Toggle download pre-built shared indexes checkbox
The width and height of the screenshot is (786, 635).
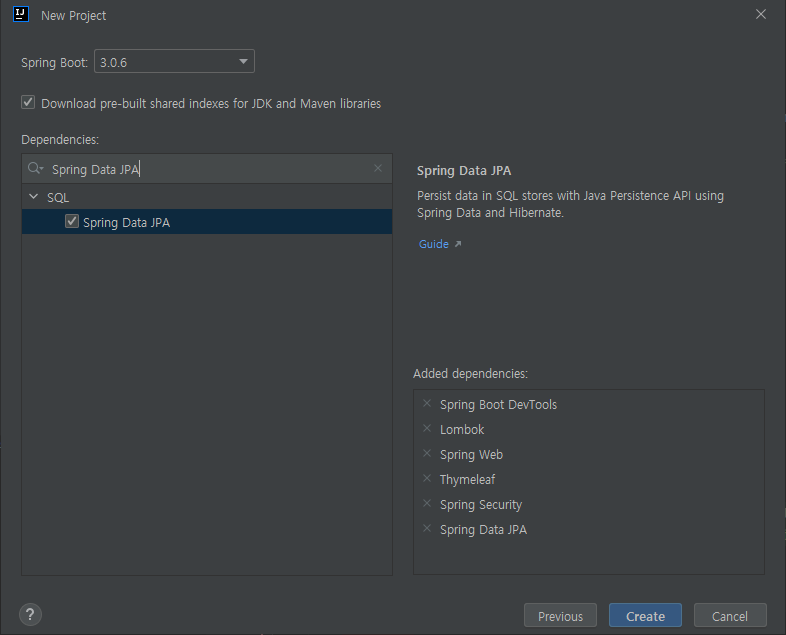point(28,103)
